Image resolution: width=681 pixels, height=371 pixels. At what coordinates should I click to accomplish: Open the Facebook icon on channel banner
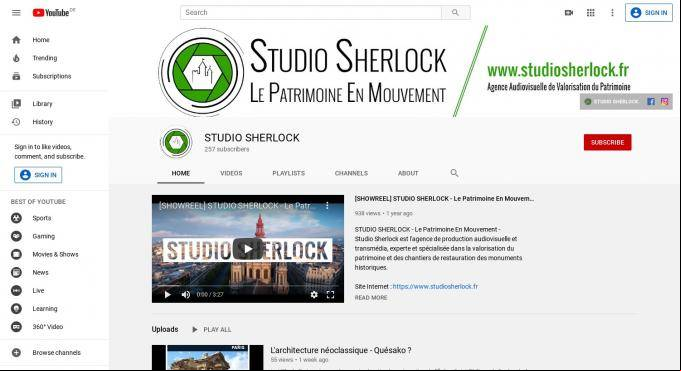coord(651,102)
